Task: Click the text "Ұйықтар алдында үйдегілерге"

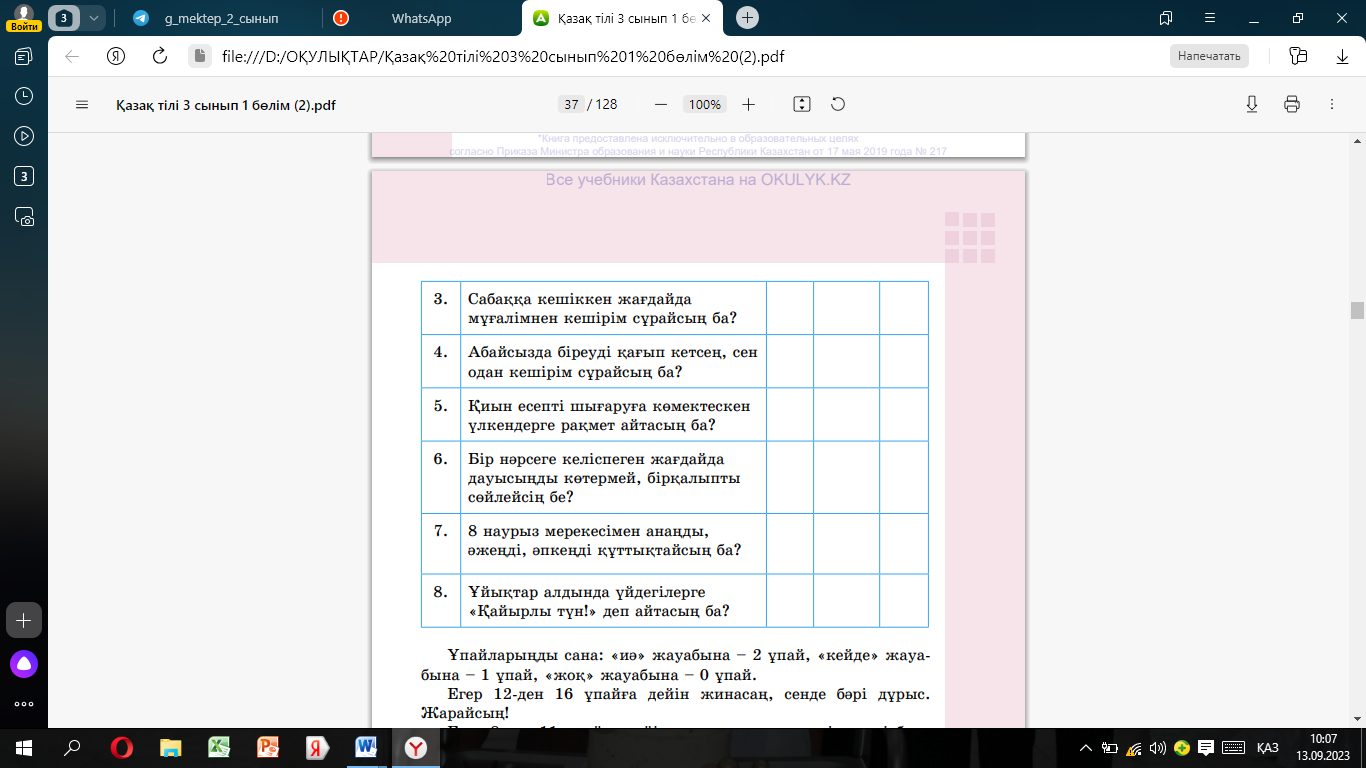Action: (588, 591)
